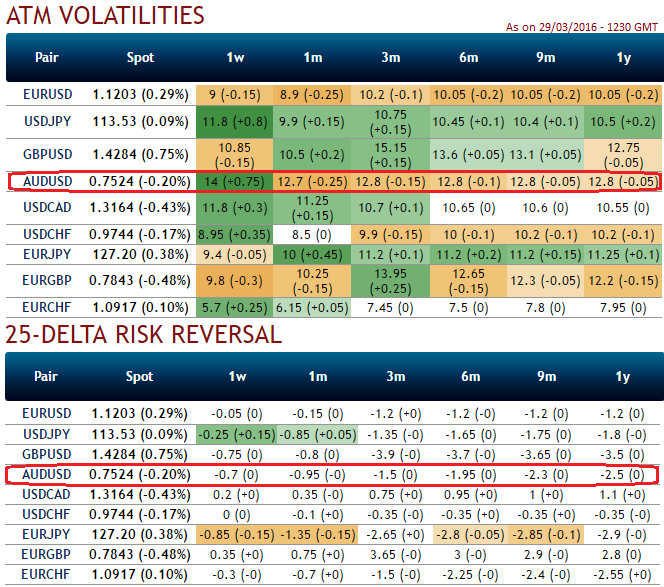Click EURUSD 1w volatility cell '9 (-0.15)'

pyautogui.click(x=235, y=94)
